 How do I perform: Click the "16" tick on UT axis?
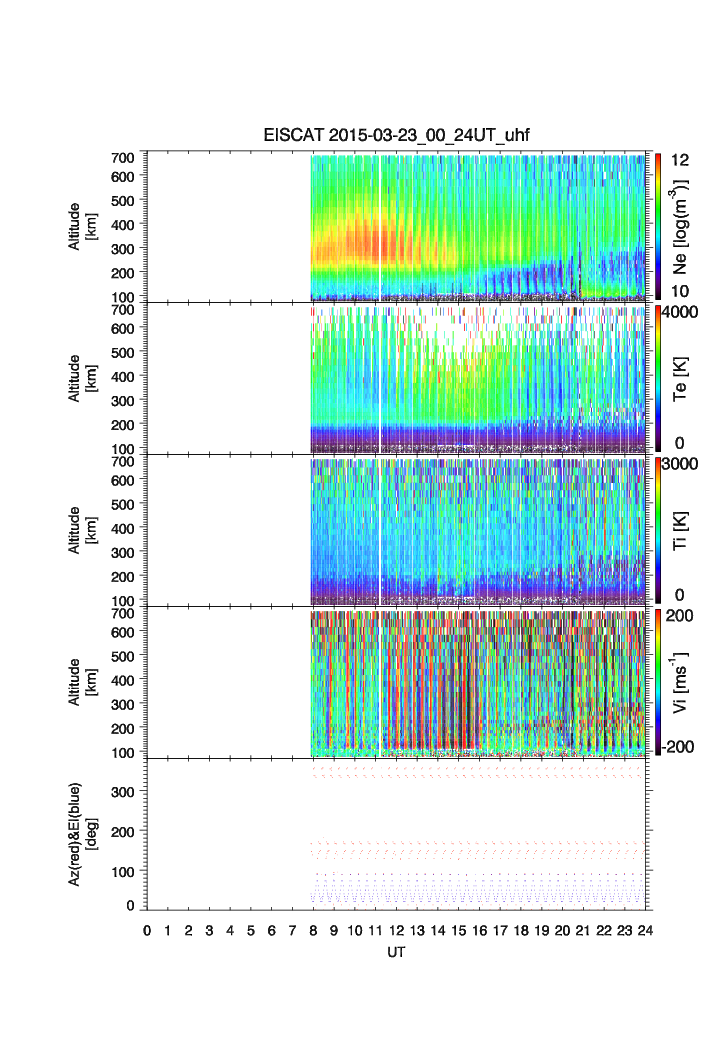pyautogui.click(x=480, y=931)
